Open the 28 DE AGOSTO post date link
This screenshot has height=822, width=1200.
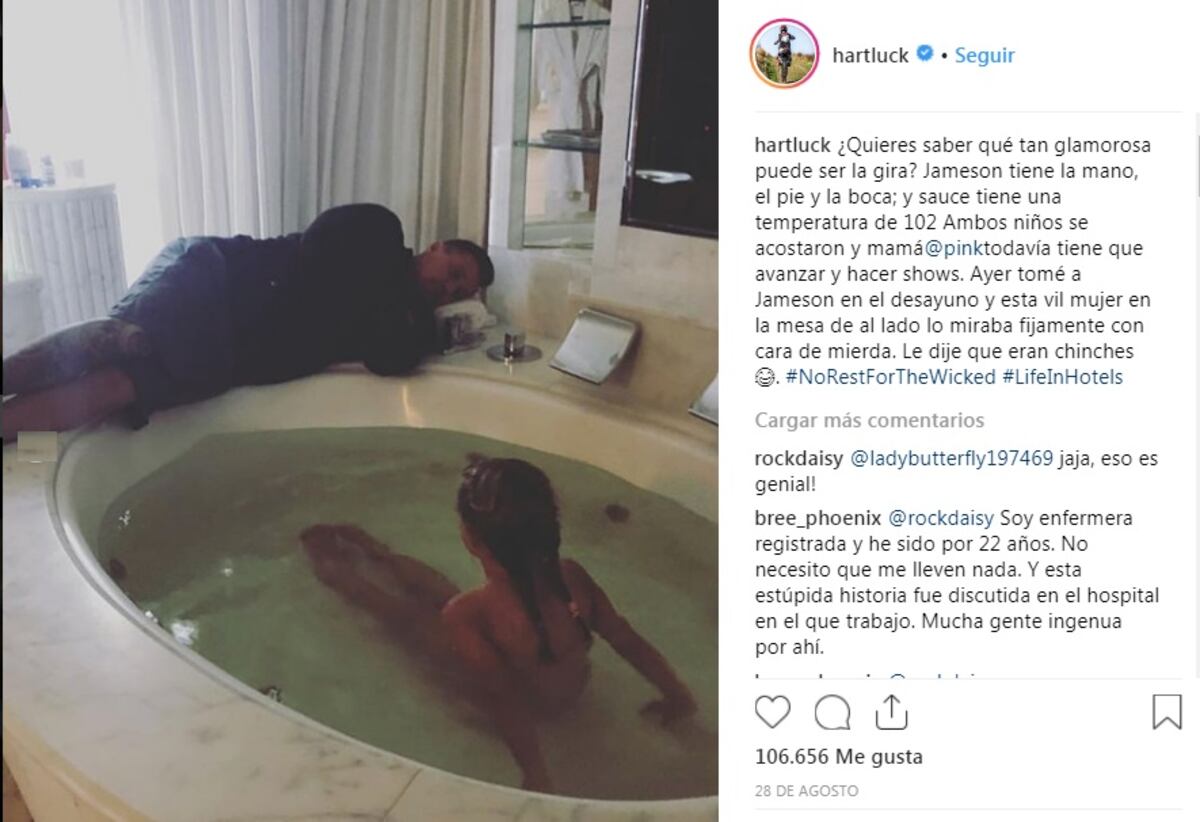[806, 791]
